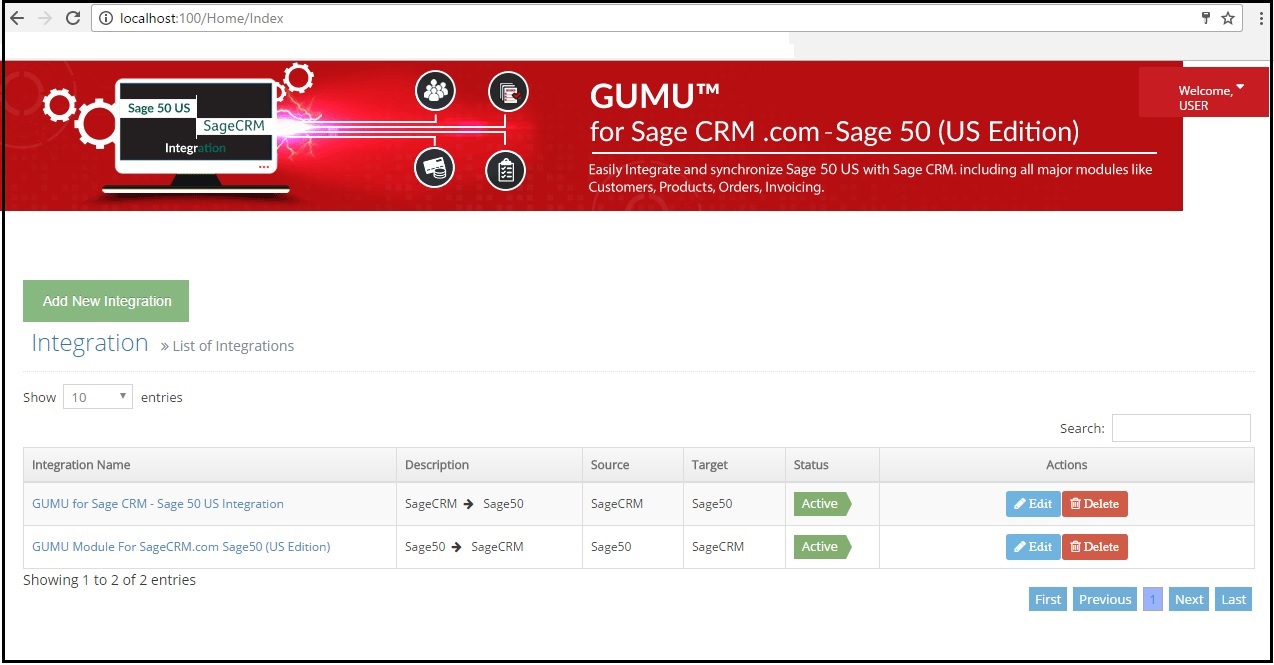Click the site information icon in address bar
The height and width of the screenshot is (665, 1274).
coord(106,18)
